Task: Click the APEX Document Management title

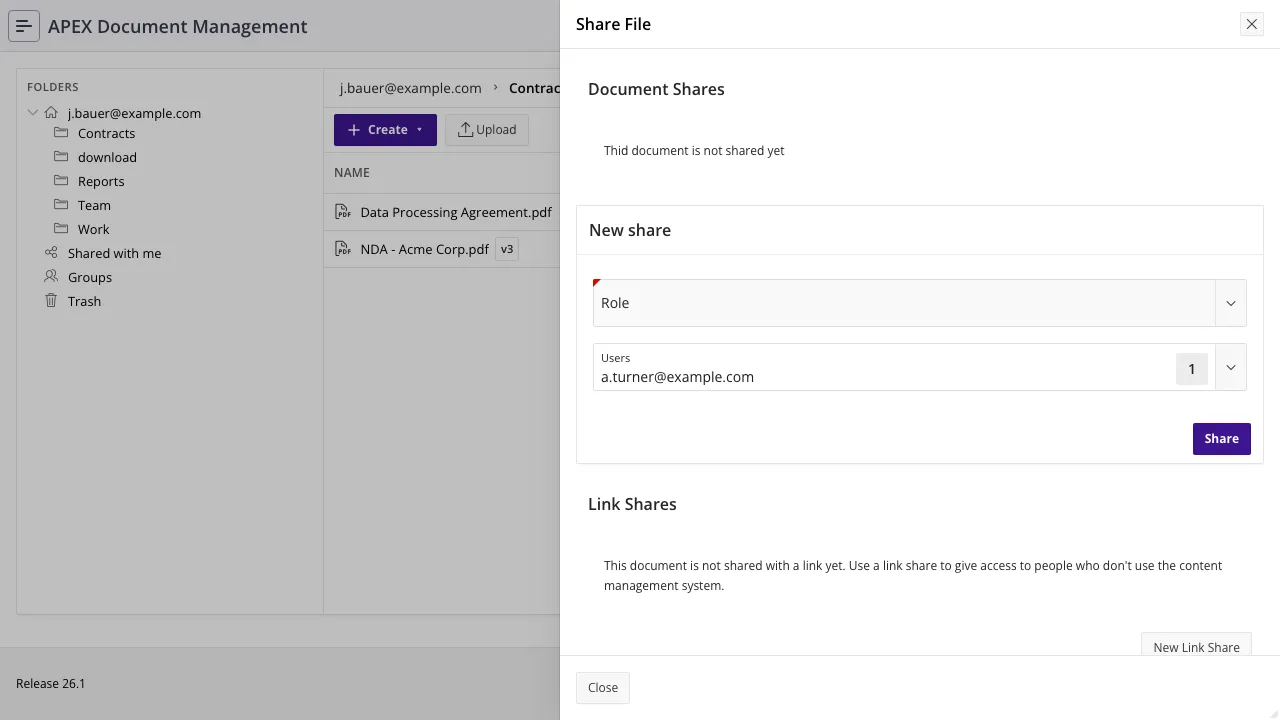Action: [x=178, y=26]
